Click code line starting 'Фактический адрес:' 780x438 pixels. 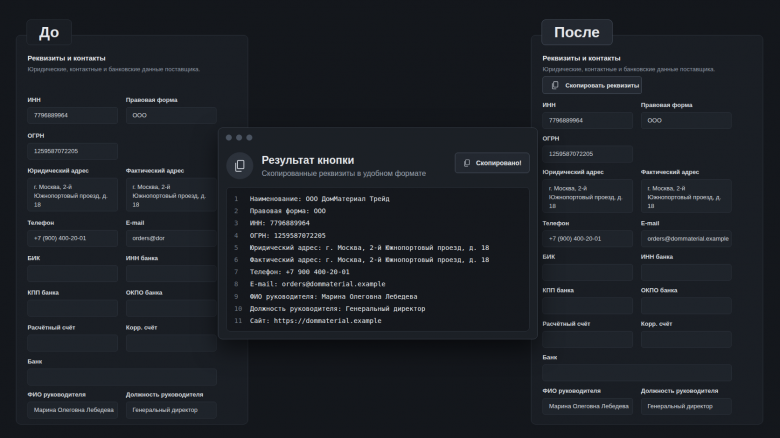369,260
